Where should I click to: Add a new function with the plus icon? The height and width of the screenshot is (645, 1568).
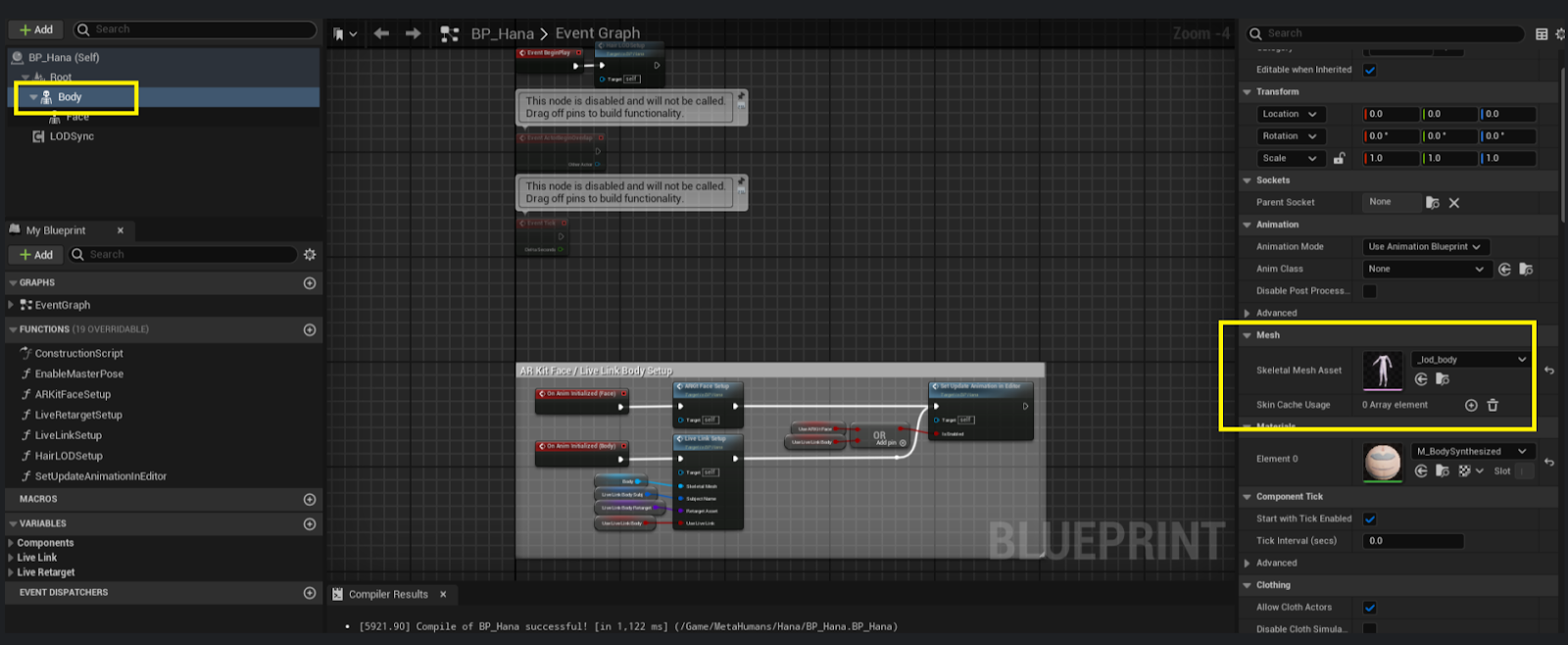coord(310,330)
